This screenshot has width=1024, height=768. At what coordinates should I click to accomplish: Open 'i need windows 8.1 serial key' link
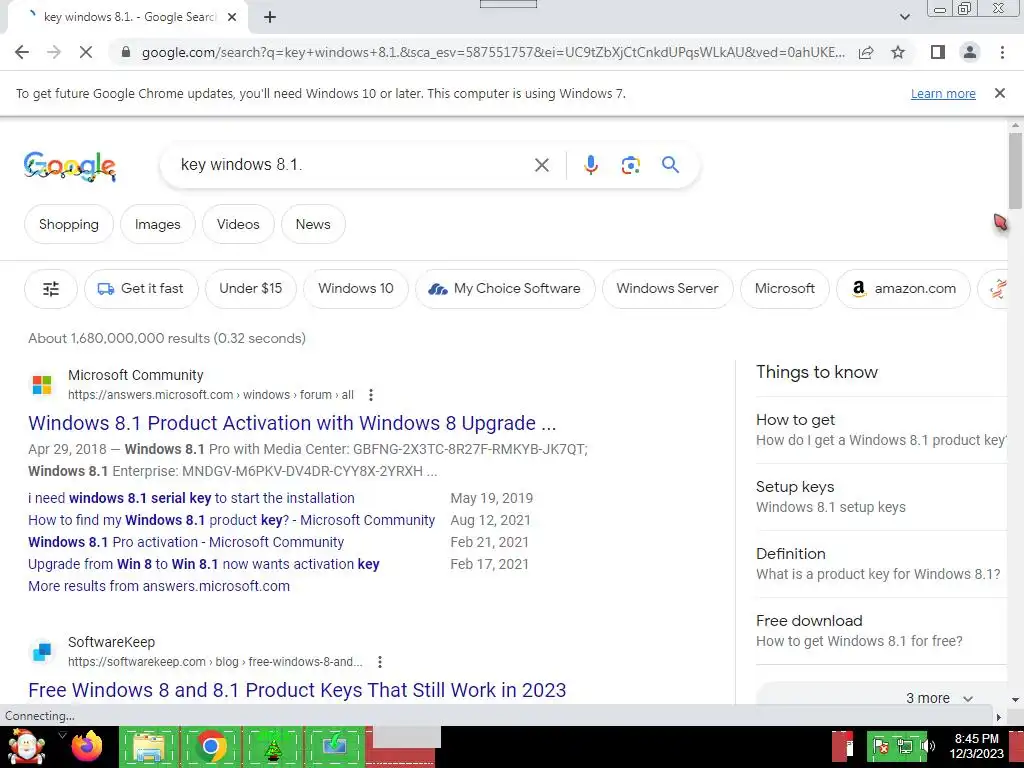point(191,498)
